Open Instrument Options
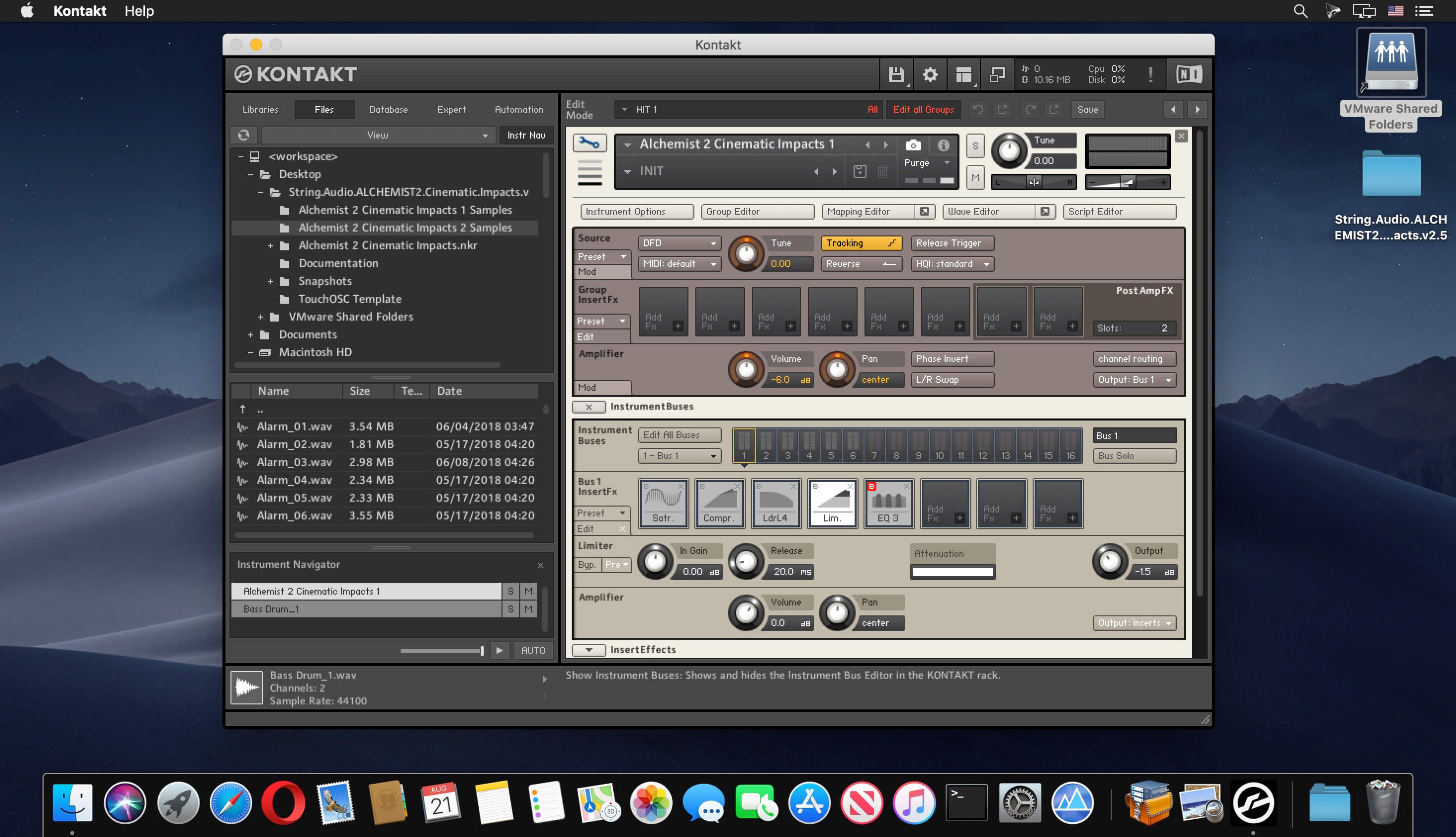The image size is (1456, 837). tap(637, 212)
